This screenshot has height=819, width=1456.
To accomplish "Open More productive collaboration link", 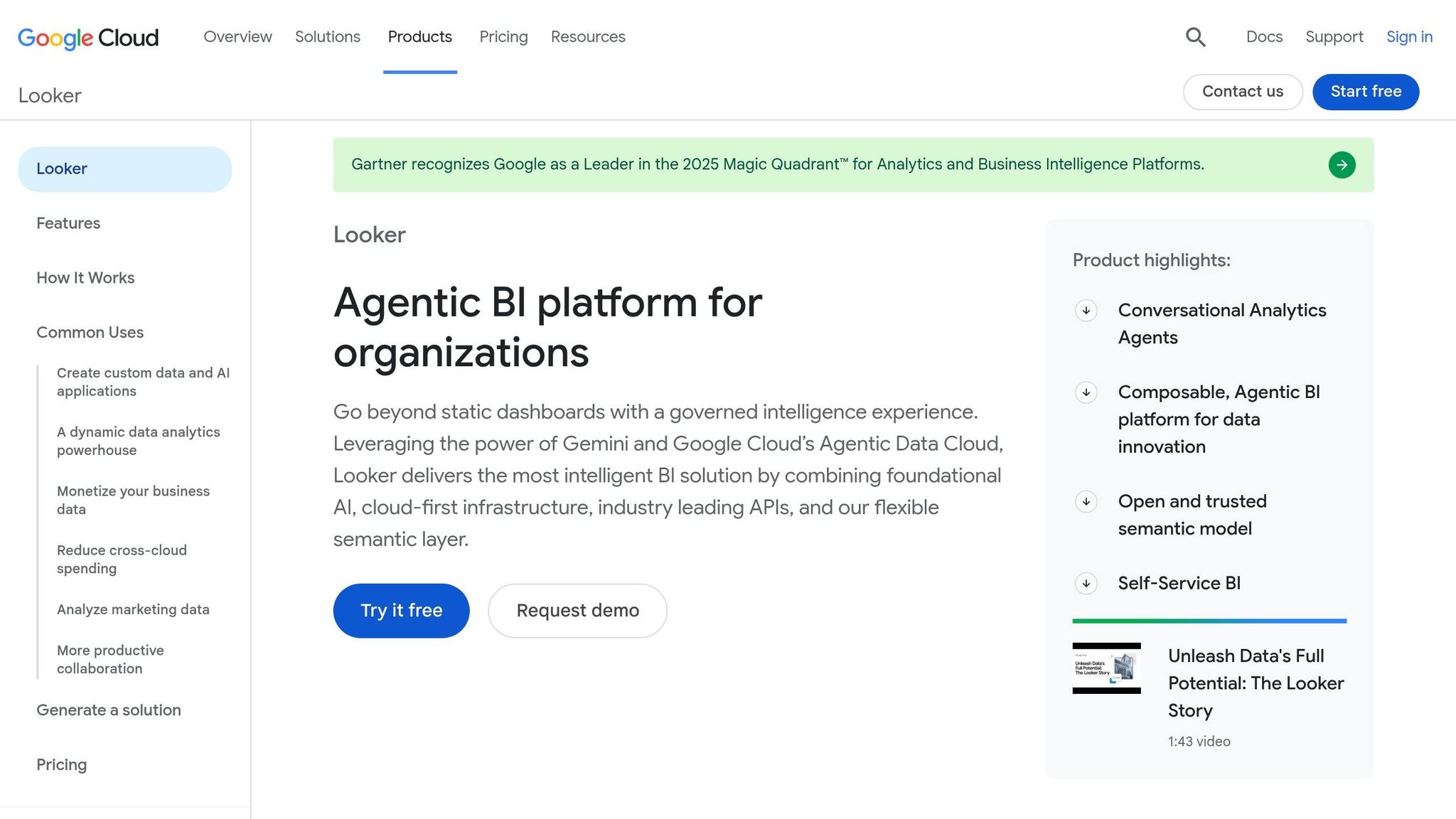I will coord(110,659).
